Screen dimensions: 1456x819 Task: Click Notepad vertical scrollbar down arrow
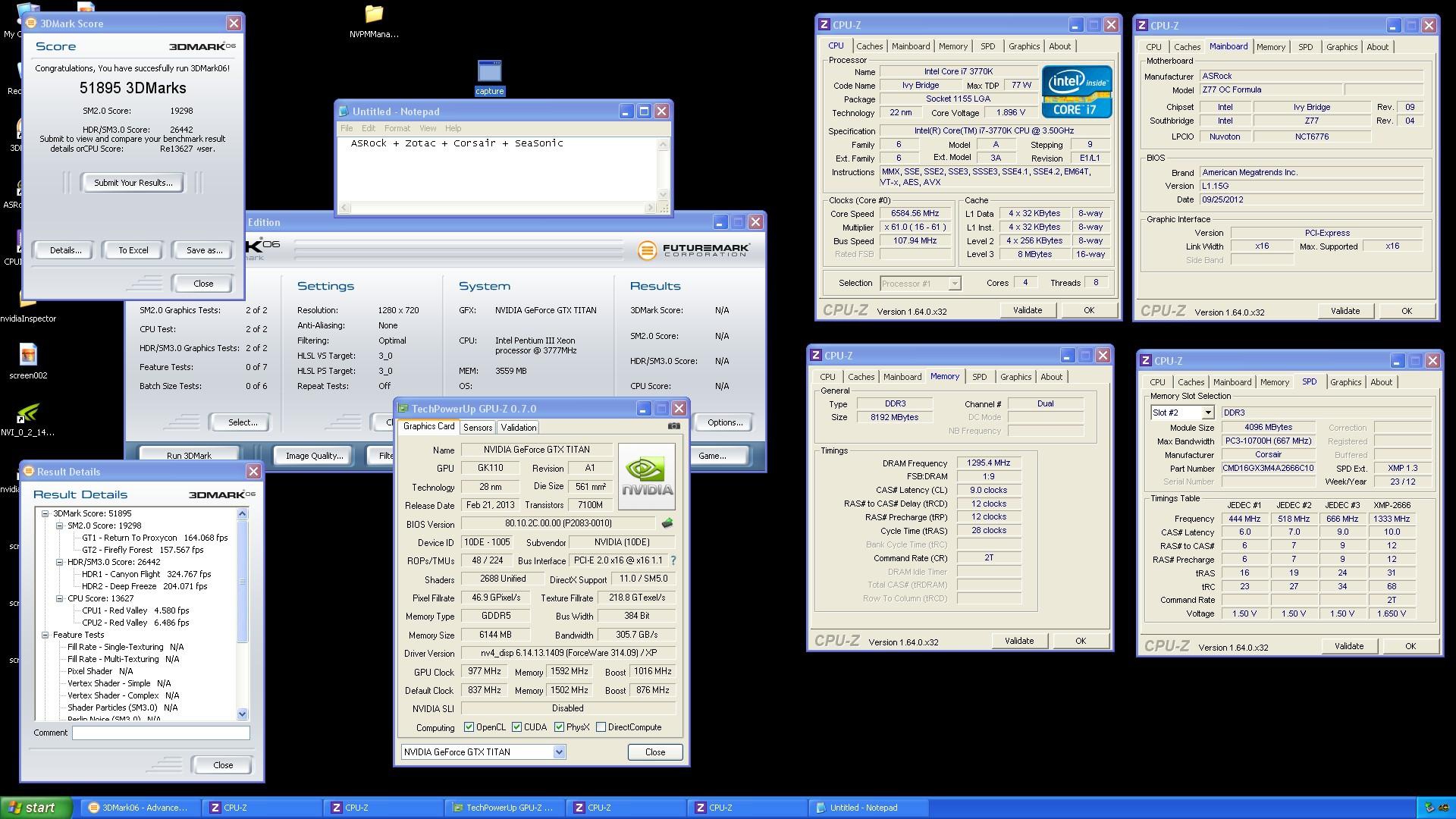tap(664, 195)
